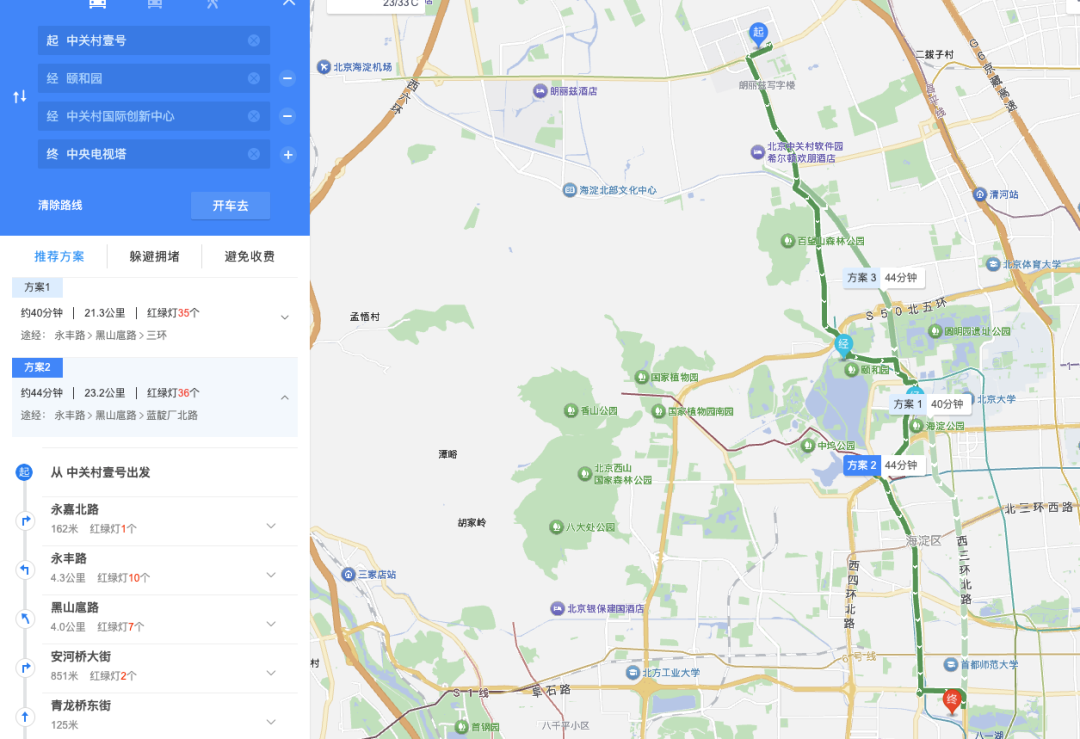Click the 开车去 button
The image size is (1080, 739).
[230, 205]
